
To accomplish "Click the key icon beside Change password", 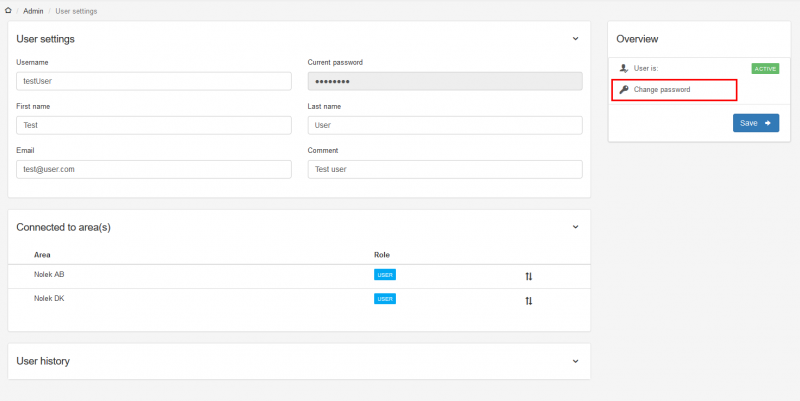I will [x=623, y=90].
